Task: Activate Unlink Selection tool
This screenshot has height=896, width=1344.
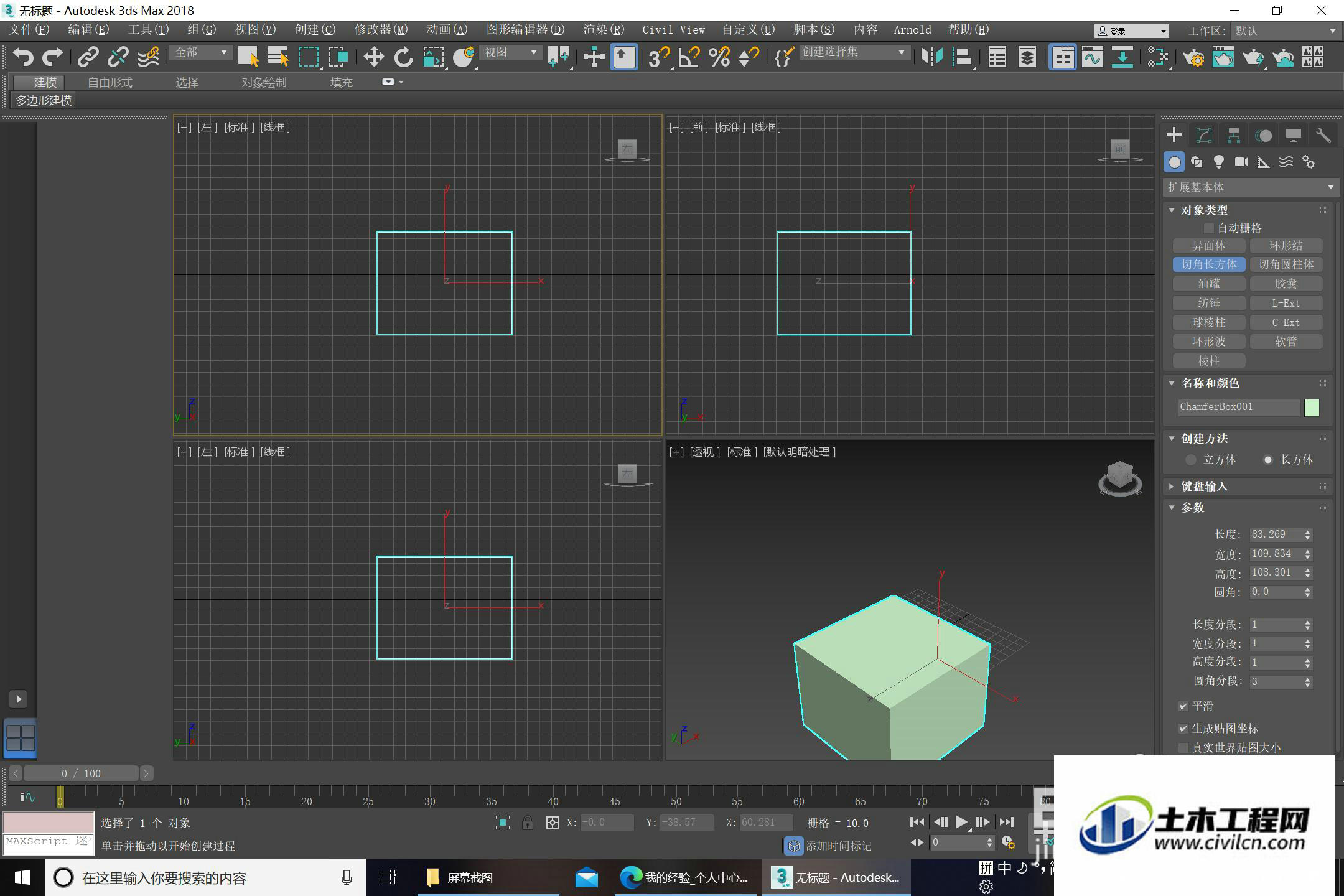Action: [118, 57]
